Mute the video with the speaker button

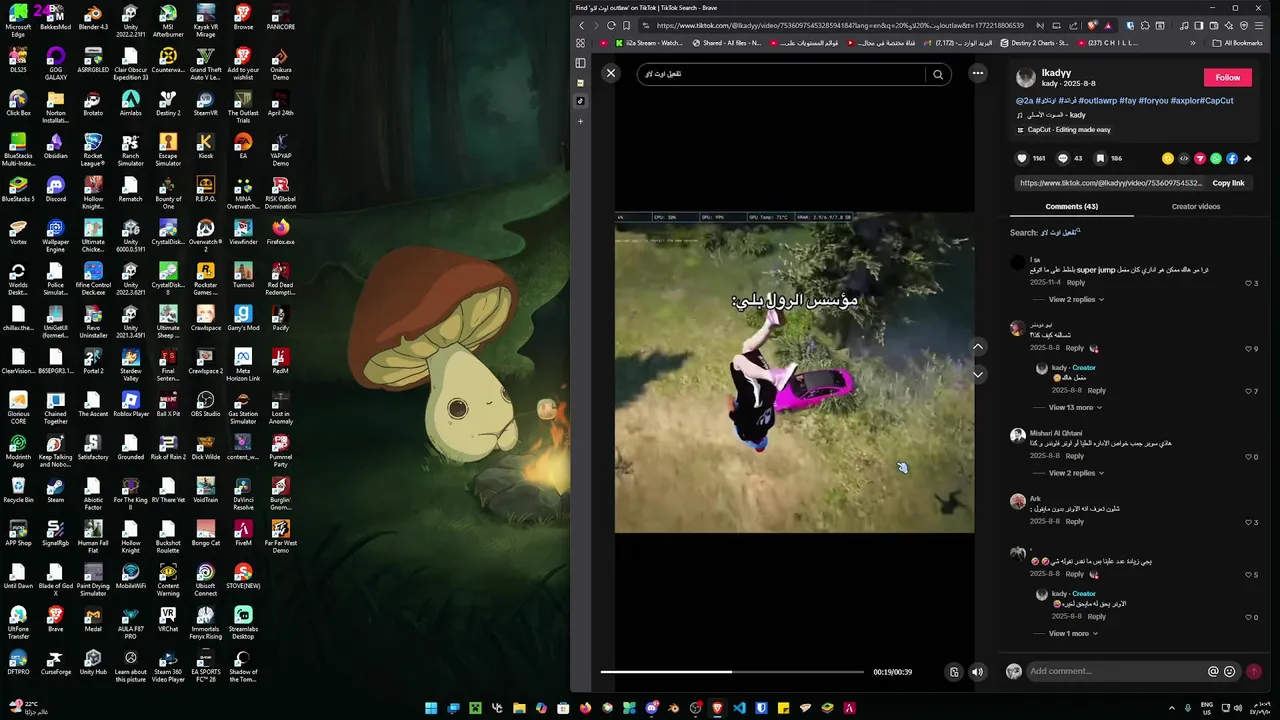(978, 672)
